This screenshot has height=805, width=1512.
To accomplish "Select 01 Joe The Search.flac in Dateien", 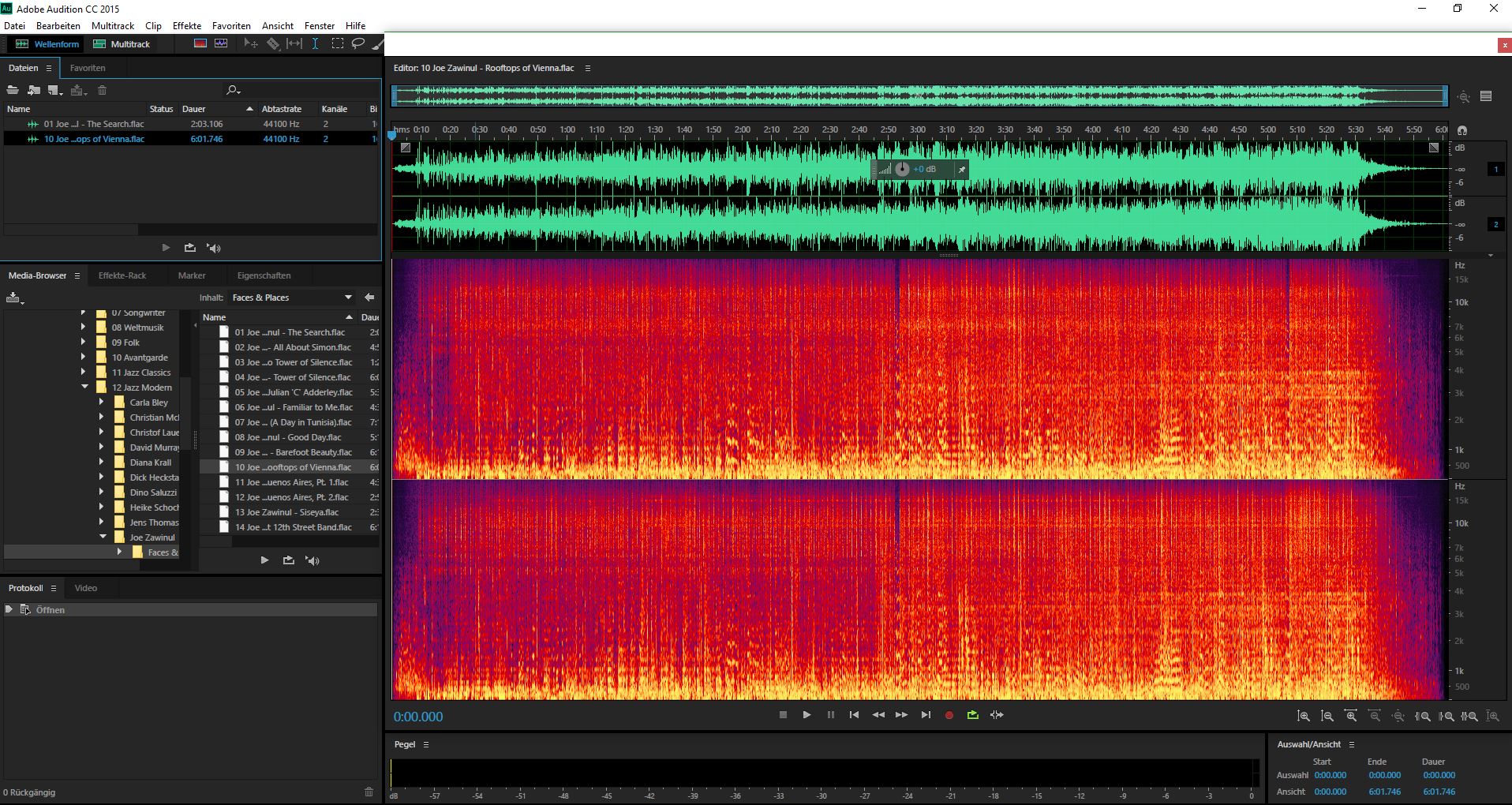I will pos(93,124).
